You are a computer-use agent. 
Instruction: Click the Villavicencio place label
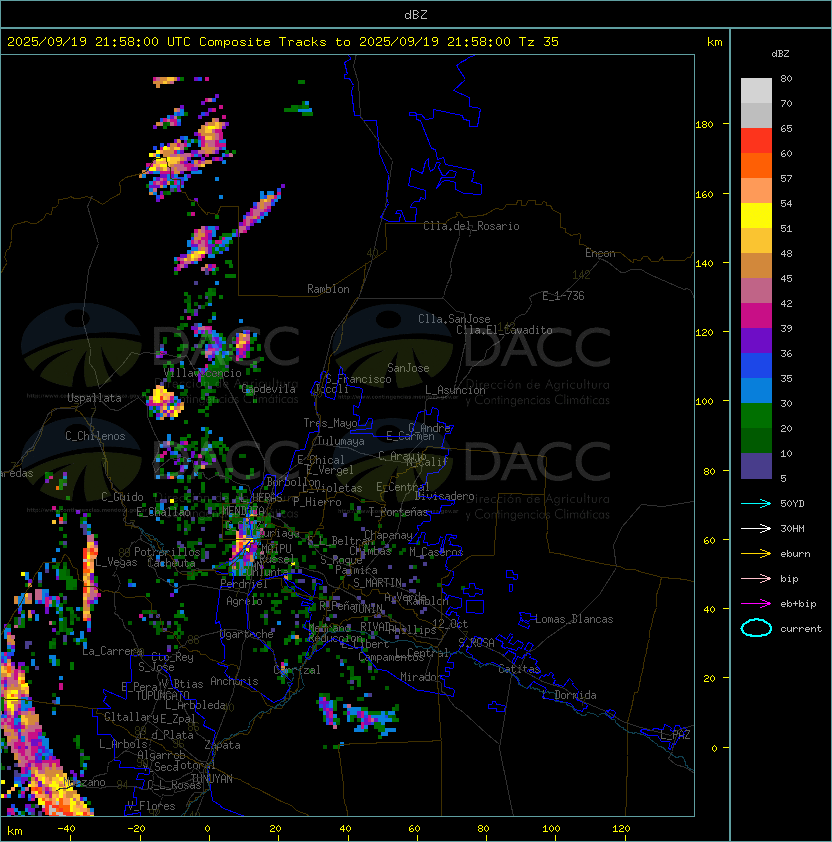click(202, 372)
